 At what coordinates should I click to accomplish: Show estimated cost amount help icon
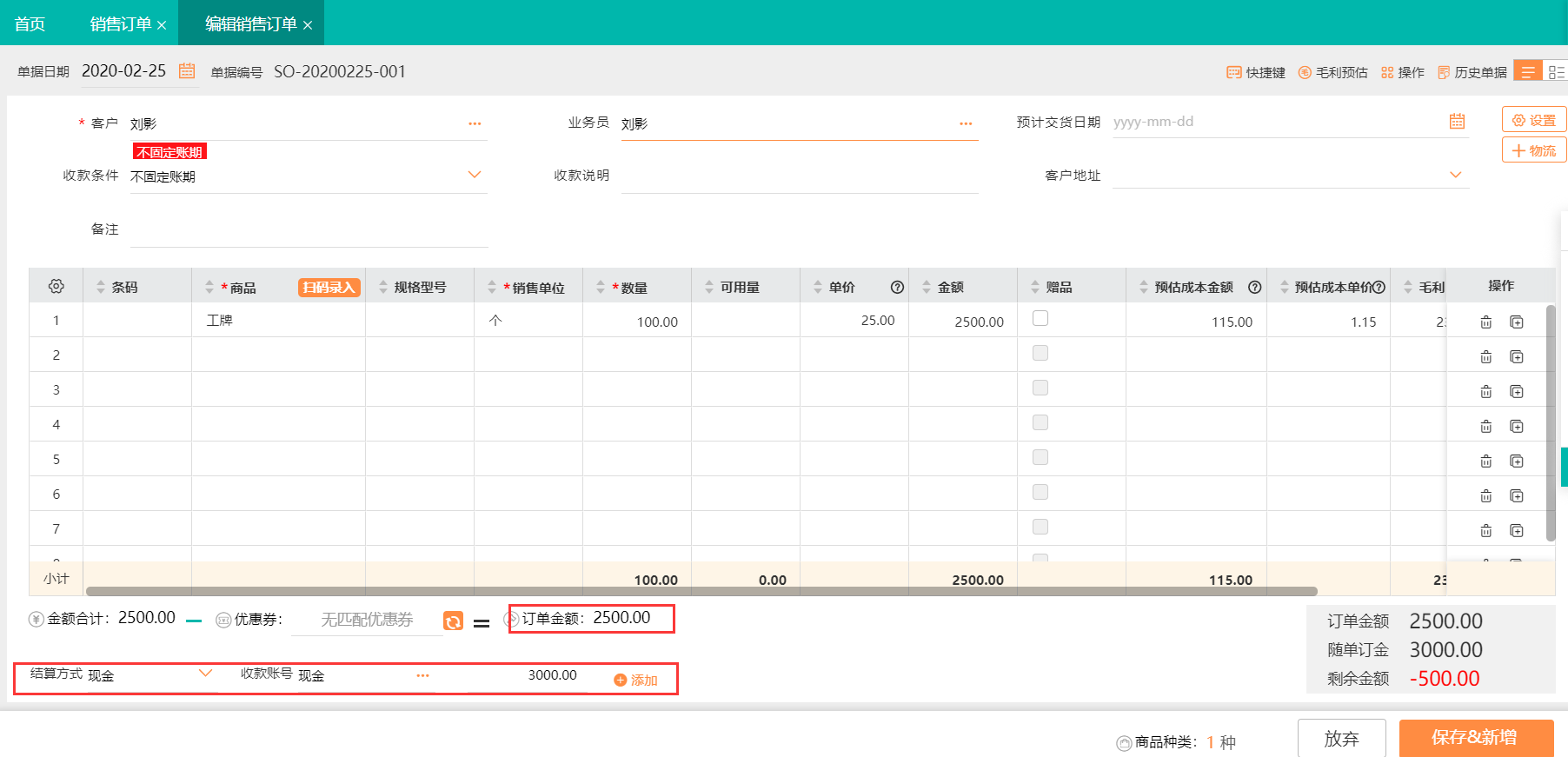tap(1255, 287)
